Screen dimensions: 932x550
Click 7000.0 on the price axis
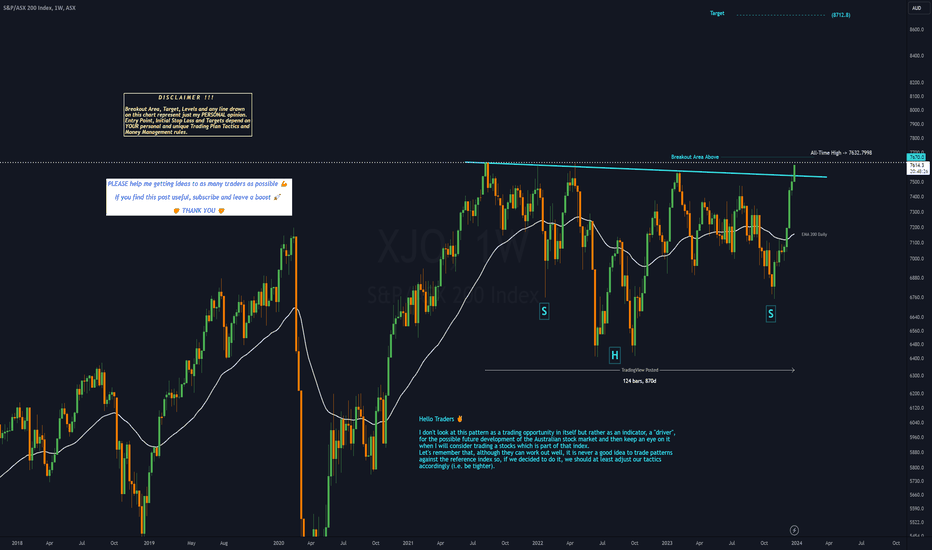(917, 259)
